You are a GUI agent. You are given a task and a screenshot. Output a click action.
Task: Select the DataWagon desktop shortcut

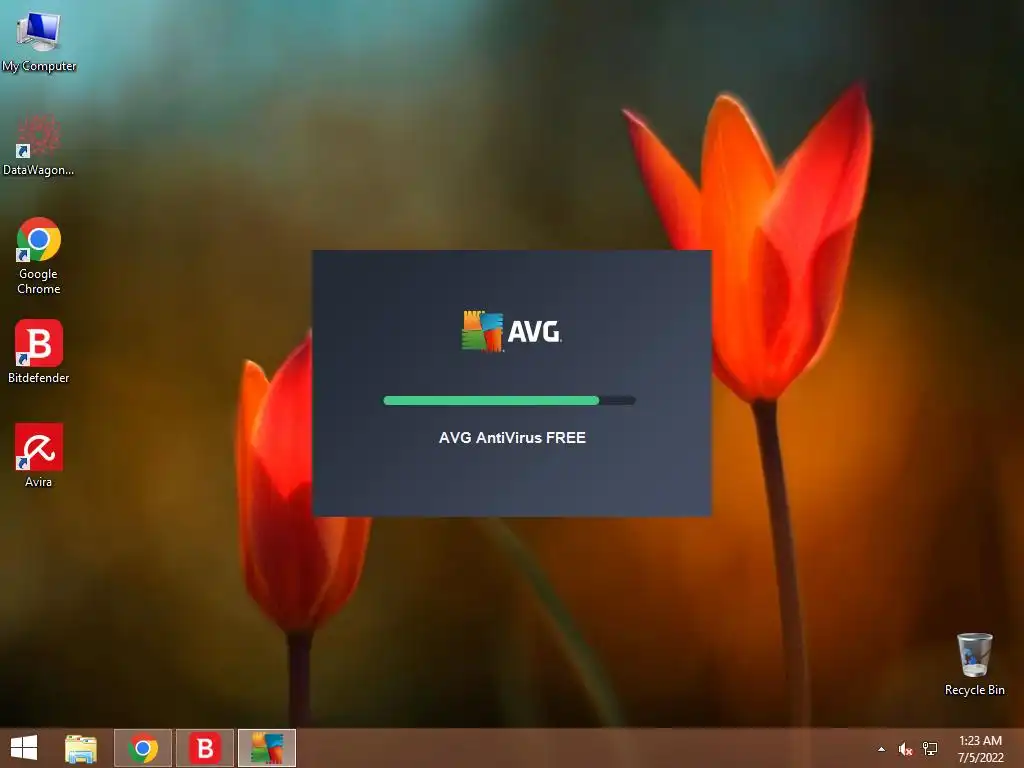39,145
